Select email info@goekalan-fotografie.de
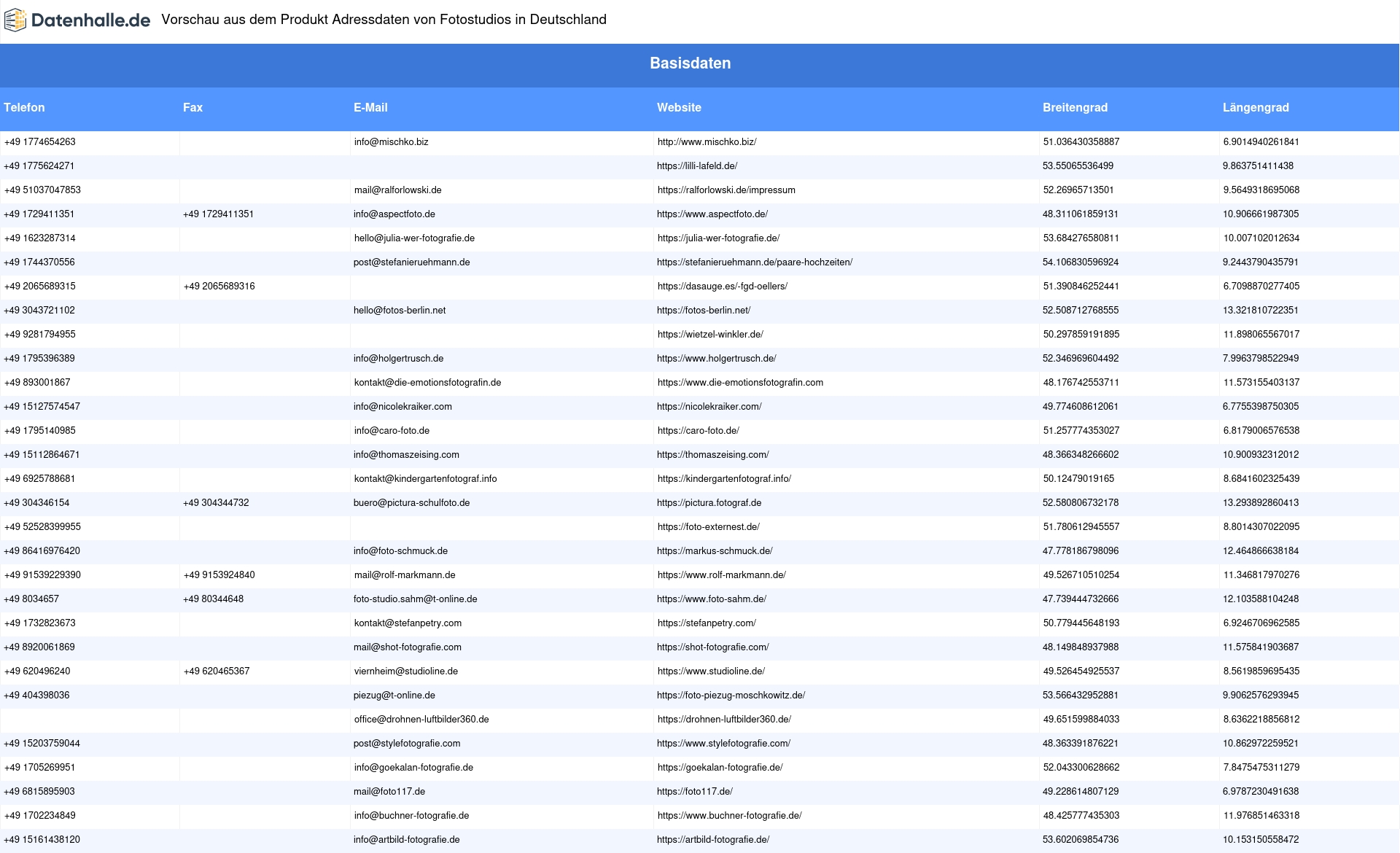 point(414,768)
